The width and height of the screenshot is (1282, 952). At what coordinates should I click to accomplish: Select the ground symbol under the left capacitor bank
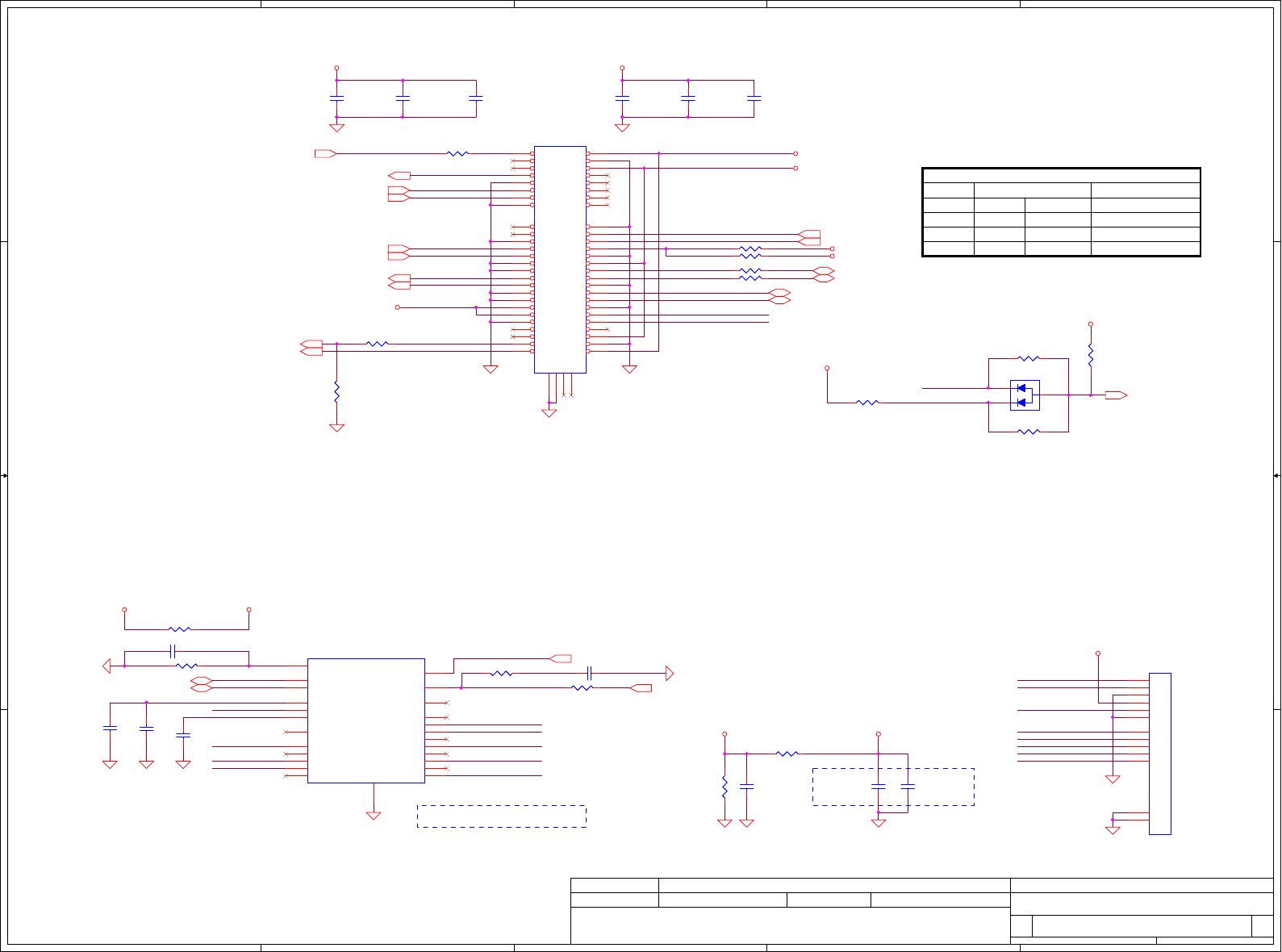coord(336,127)
